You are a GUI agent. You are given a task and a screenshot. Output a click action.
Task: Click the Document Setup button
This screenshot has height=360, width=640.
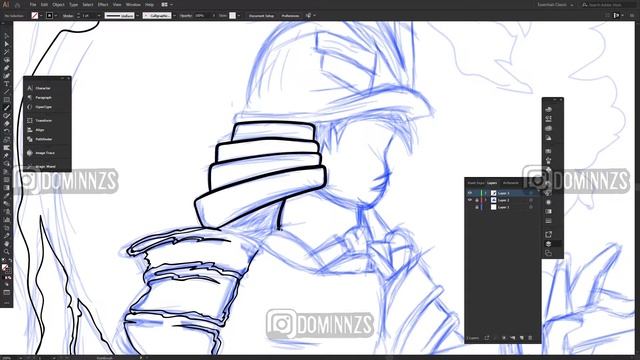point(261,16)
